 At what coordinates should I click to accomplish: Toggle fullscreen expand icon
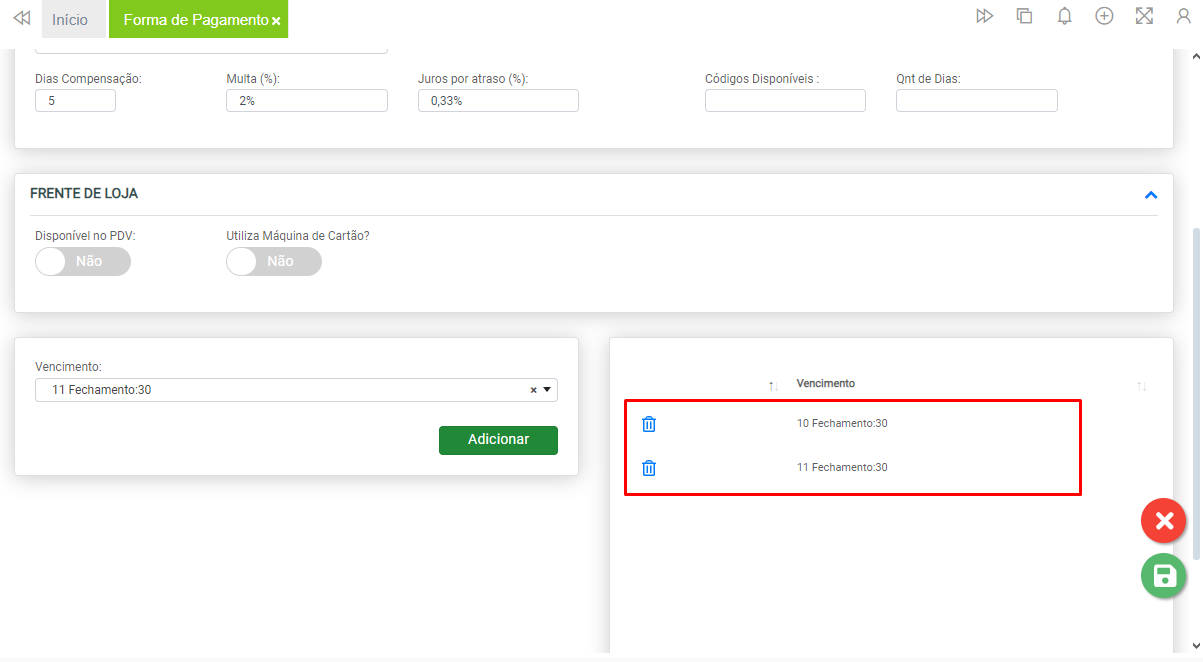click(x=1144, y=16)
